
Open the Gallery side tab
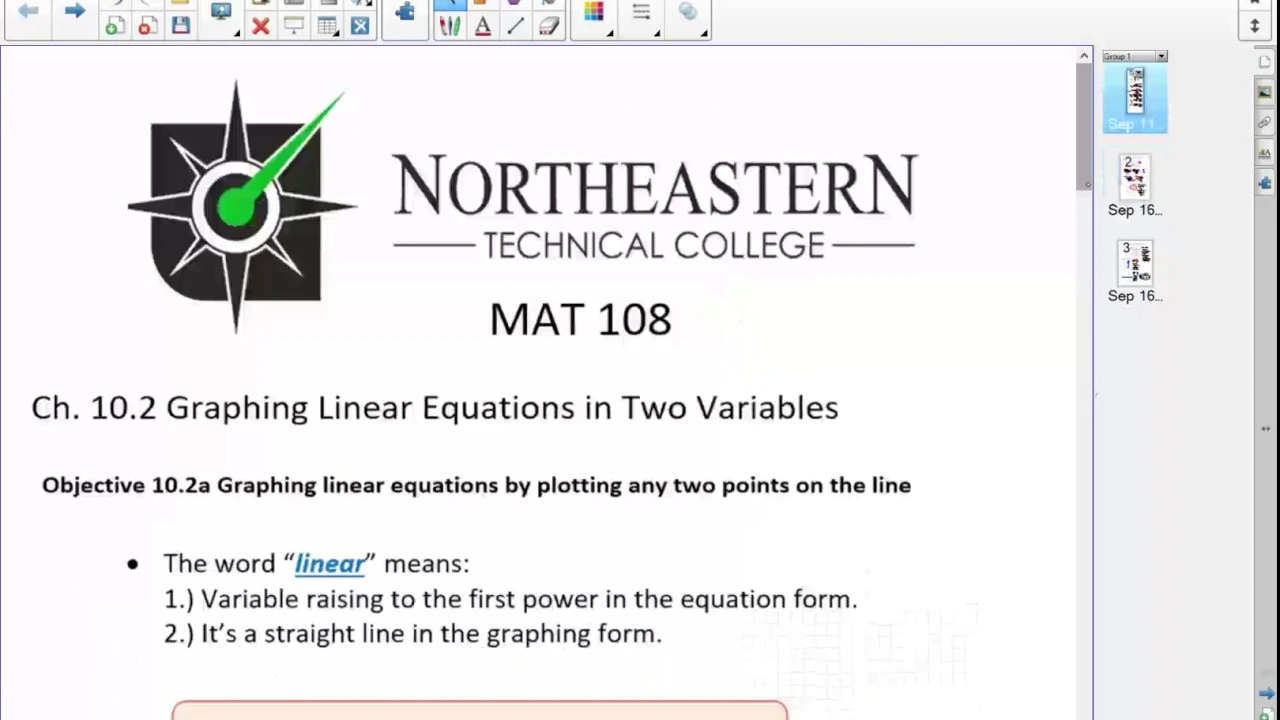1265,92
